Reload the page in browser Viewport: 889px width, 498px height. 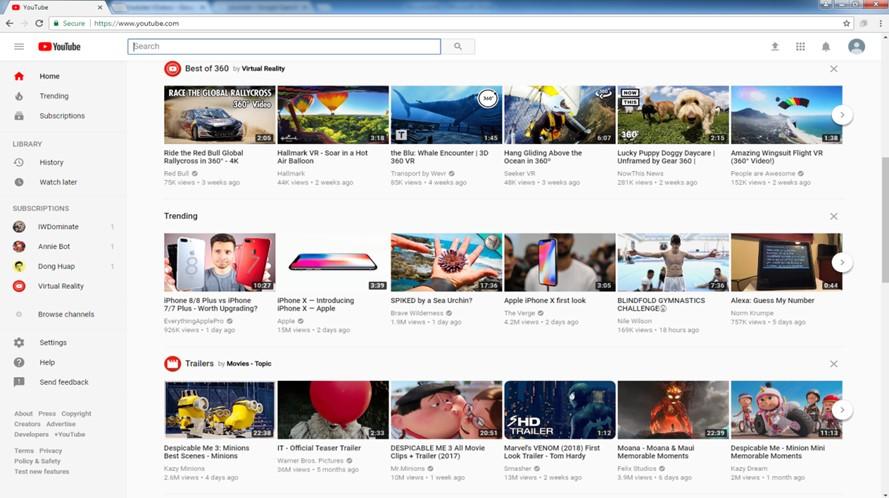(39, 23)
